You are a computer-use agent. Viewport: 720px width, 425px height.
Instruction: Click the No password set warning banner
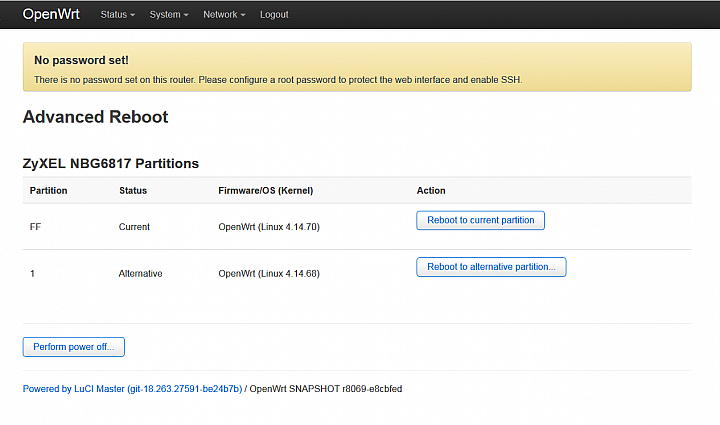357,67
